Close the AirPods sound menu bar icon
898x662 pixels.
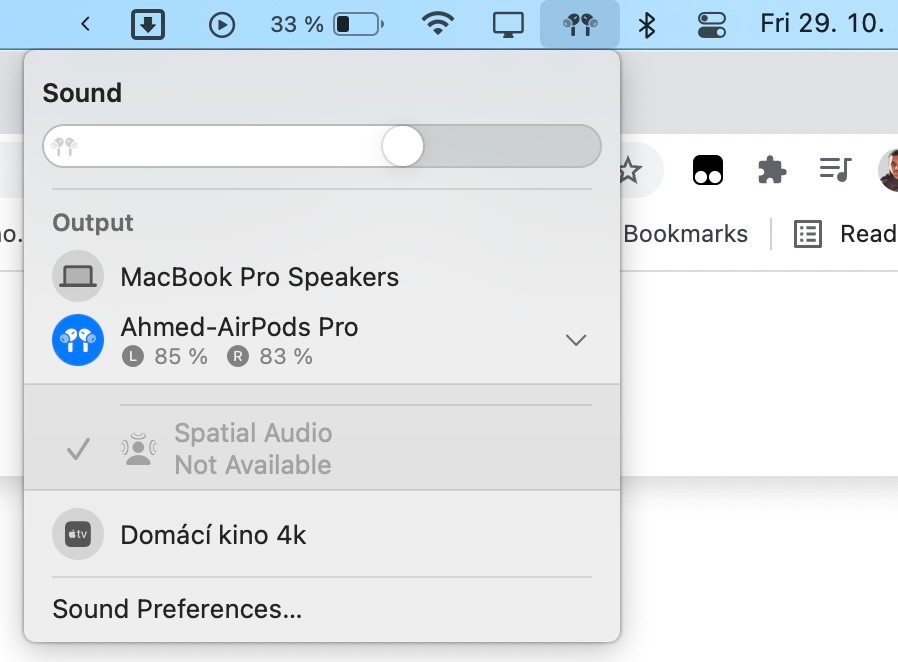(x=580, y=25)
